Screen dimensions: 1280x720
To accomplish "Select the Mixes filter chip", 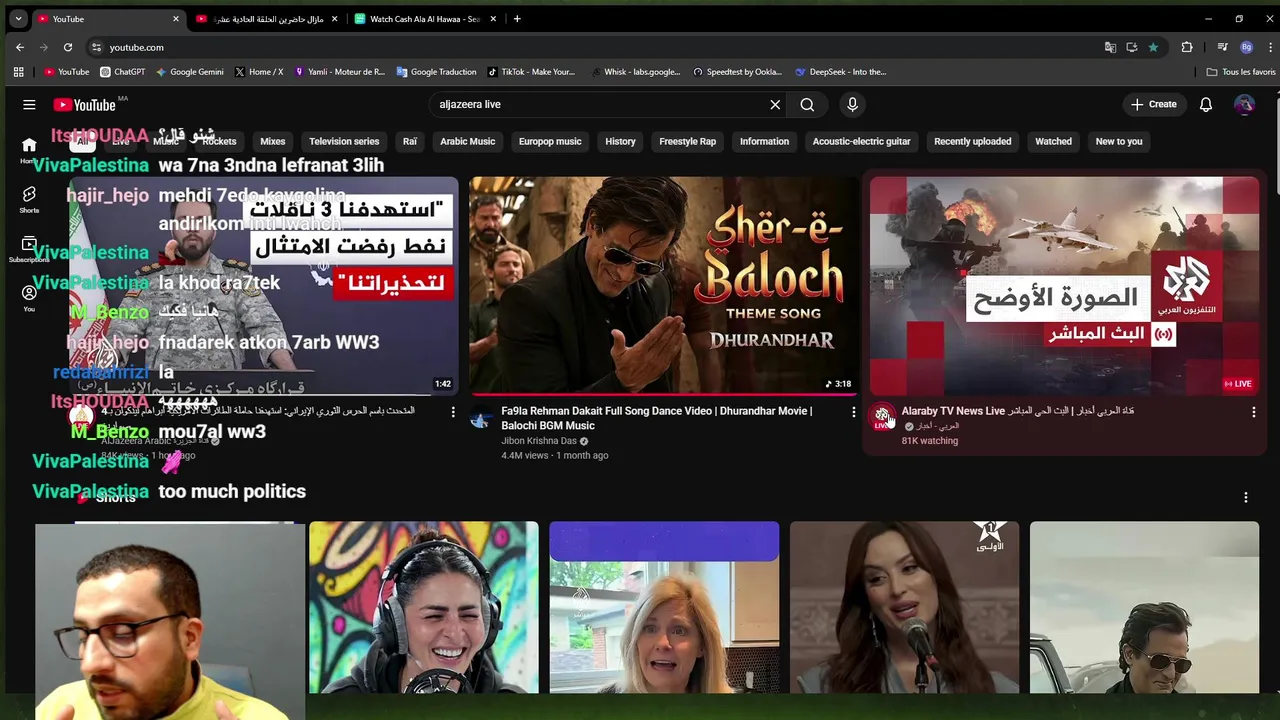I will click(x=273, y=141).
